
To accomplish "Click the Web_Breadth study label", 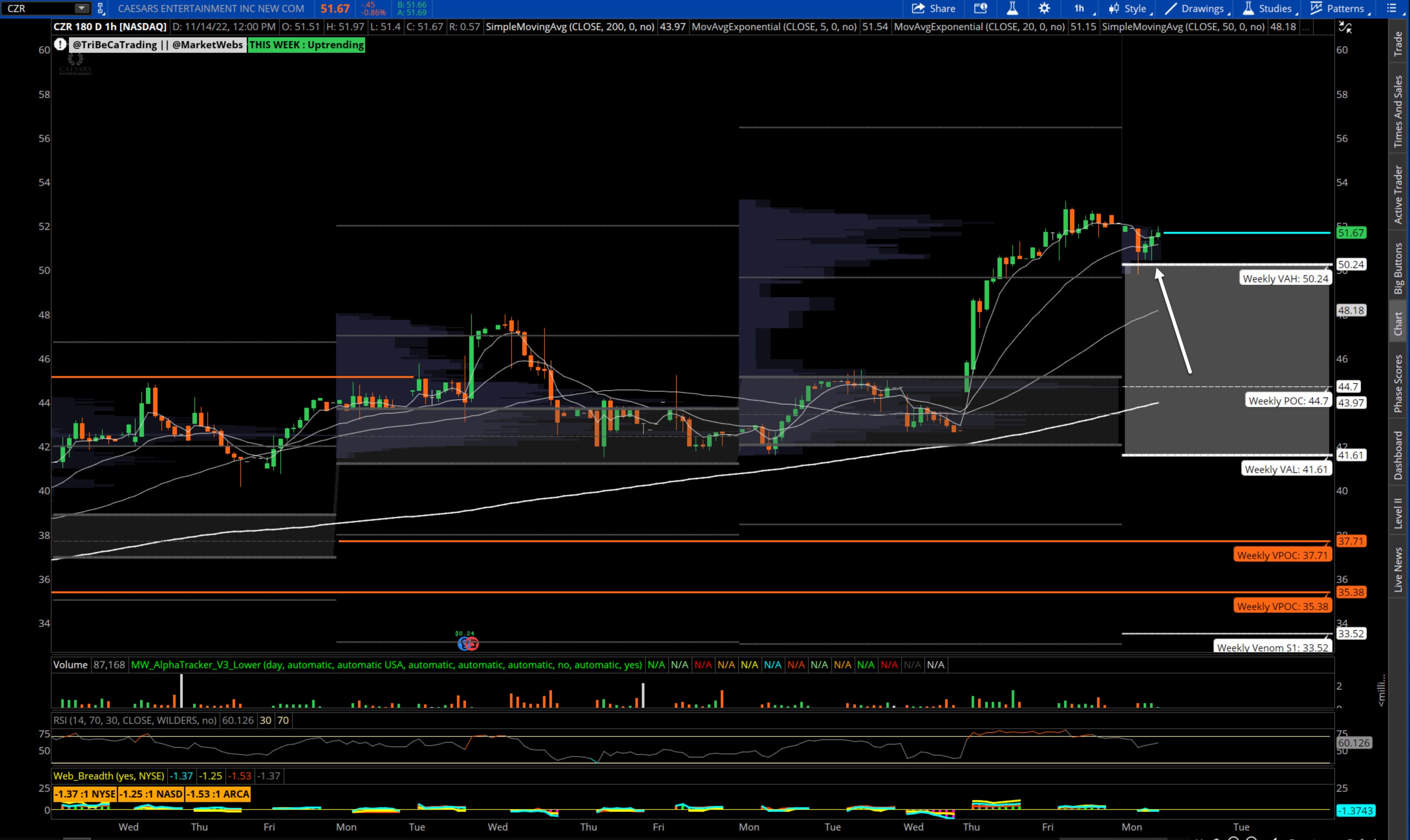I will (x=109, y=775).
